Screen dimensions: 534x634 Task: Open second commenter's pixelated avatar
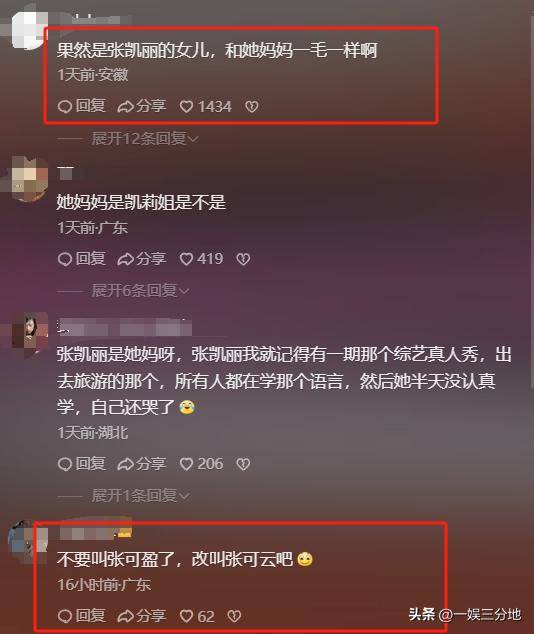click(29, 179)
